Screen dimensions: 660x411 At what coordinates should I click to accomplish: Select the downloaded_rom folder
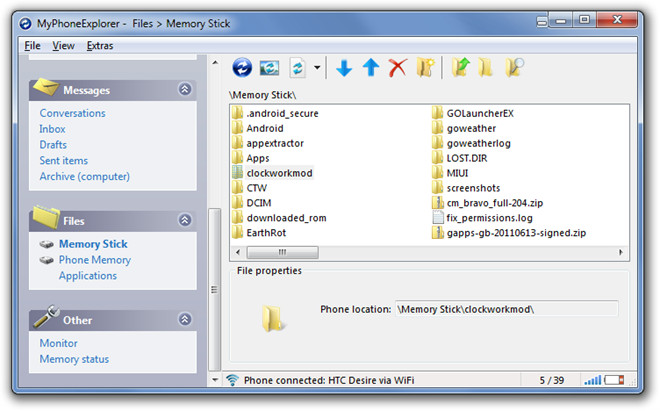click(279, 218)
